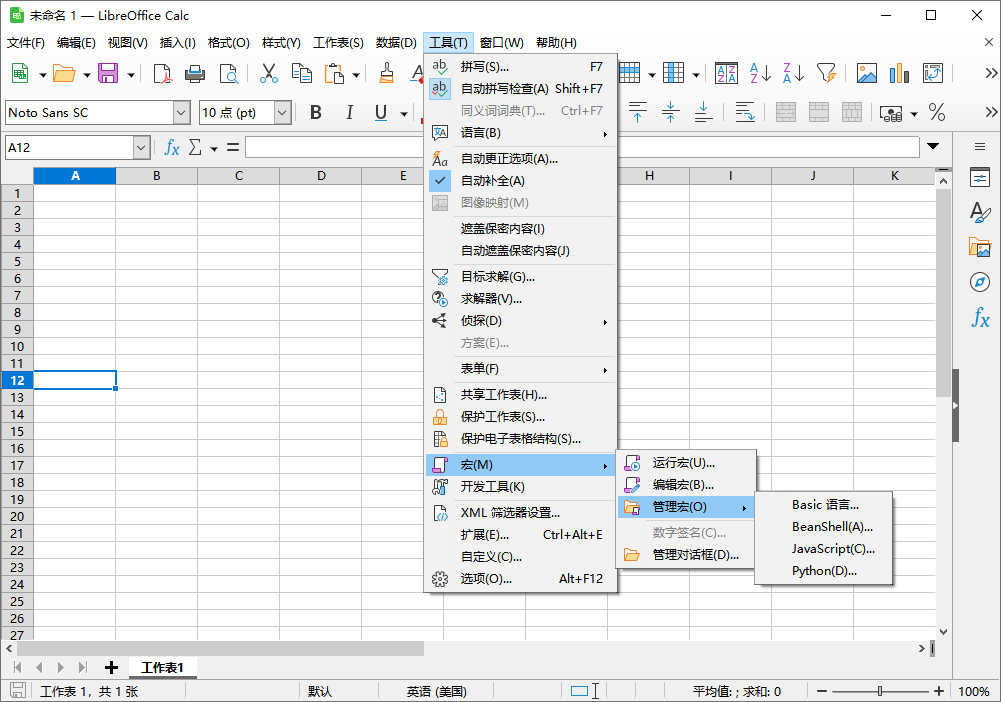Select Basic 语言... from submenu

click(824, 505)
